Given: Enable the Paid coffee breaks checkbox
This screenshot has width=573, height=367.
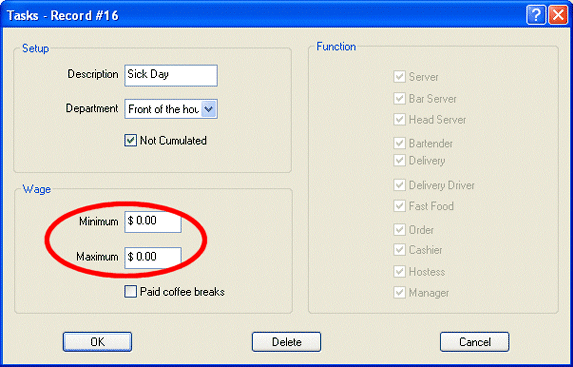Looking at the screenshot, I should (130, 292).
